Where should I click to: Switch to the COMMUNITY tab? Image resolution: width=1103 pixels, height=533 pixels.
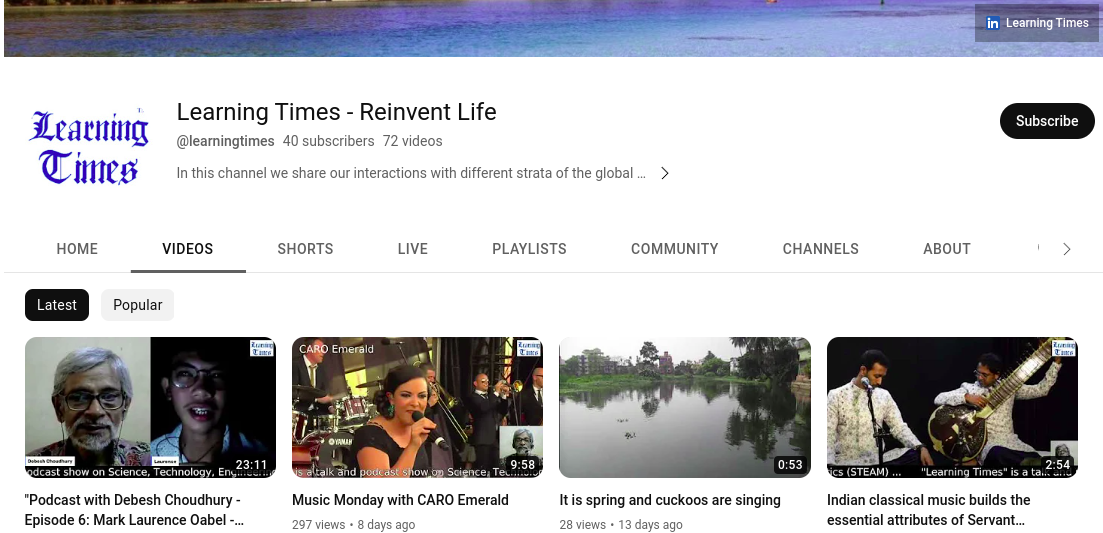pos(675,249)
